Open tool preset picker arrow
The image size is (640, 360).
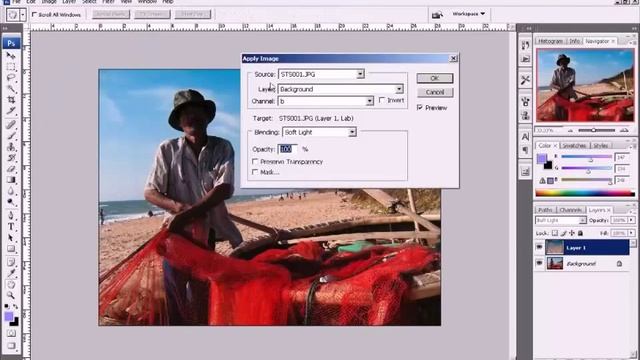[23, 15]
